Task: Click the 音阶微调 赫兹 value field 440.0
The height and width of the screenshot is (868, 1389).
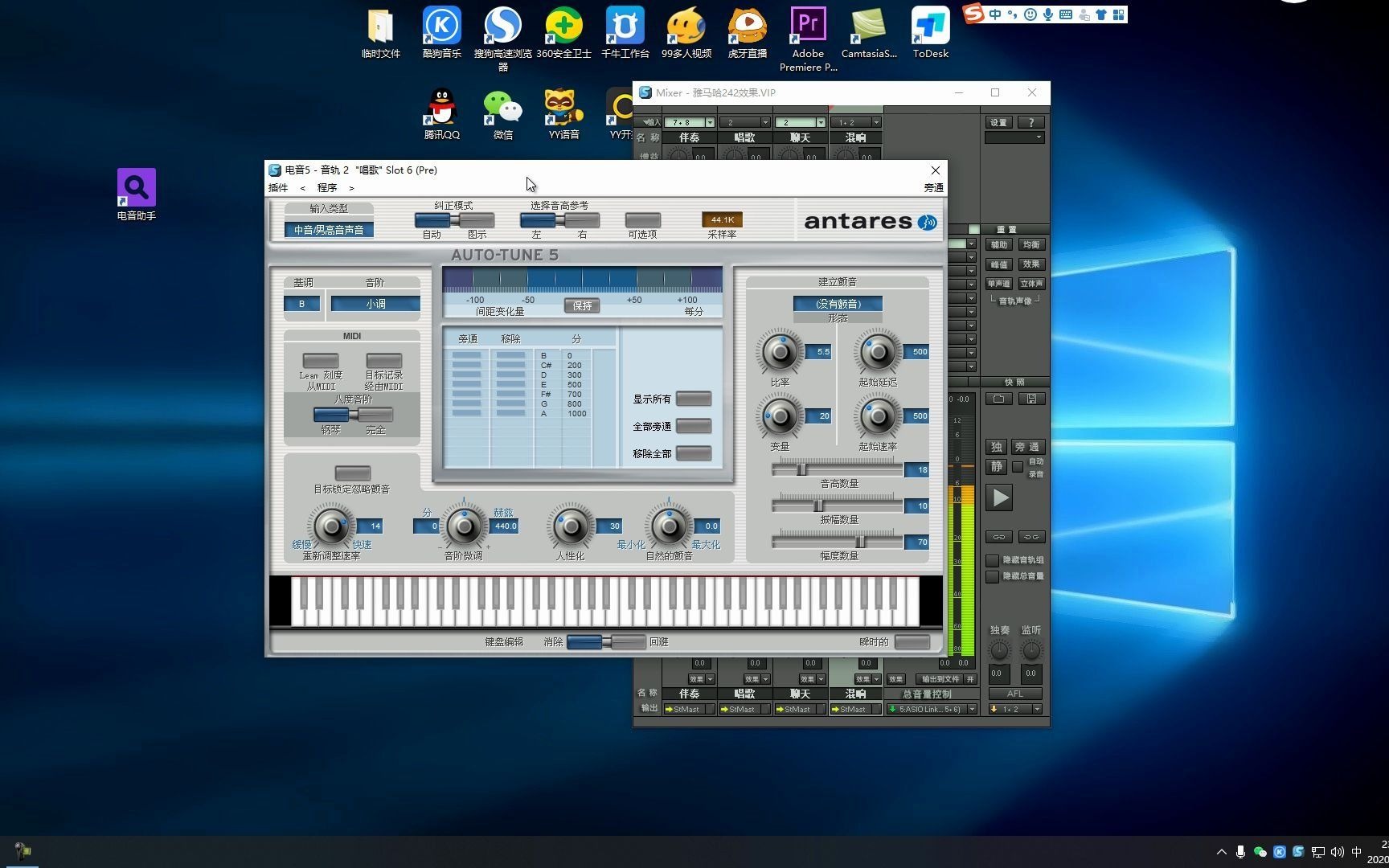Action: click(x=505, y=526)
